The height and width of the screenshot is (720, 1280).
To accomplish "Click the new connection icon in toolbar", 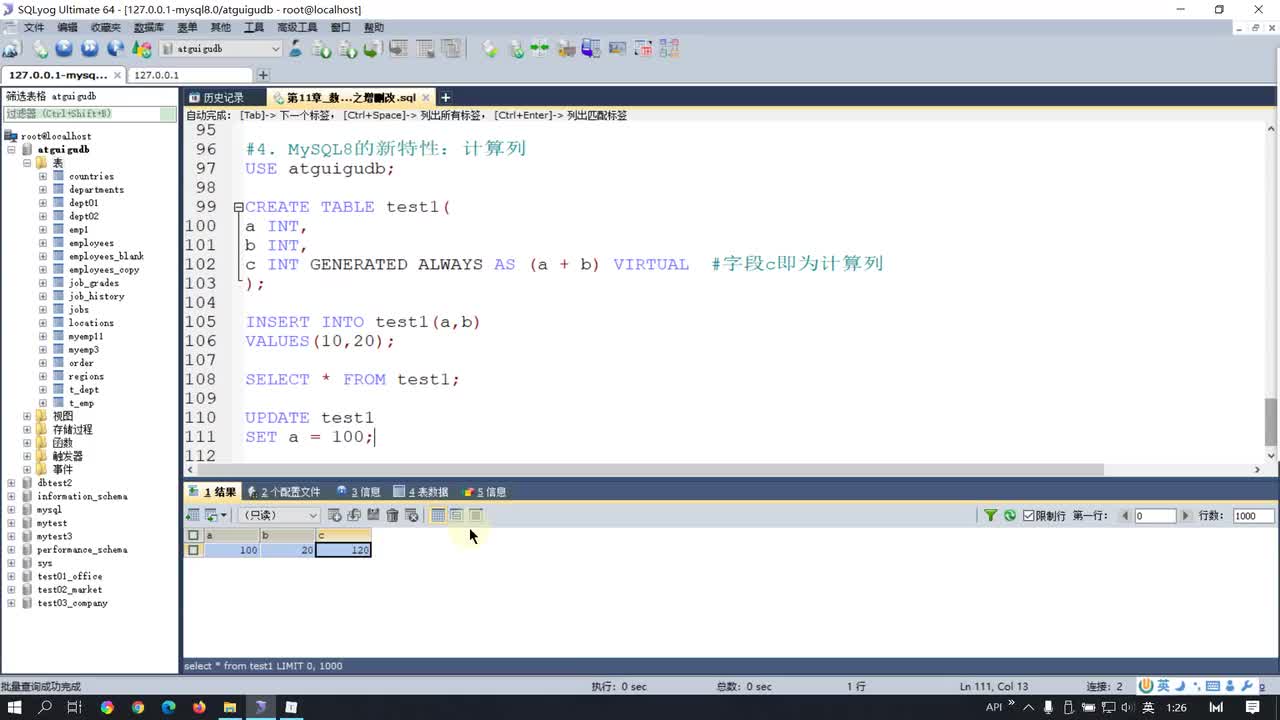I will 11,48.
